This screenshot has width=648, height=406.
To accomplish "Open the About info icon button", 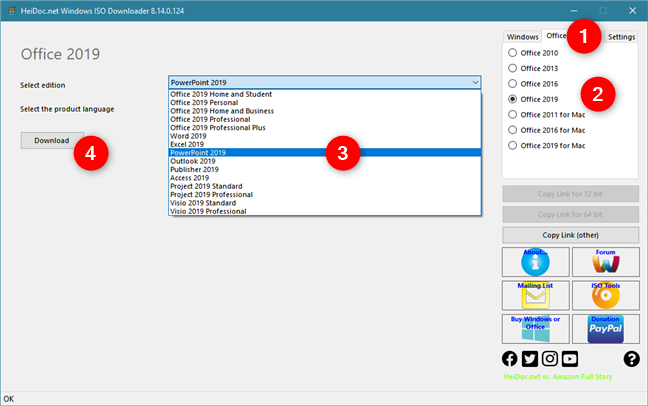I will (x=536, y=262).
